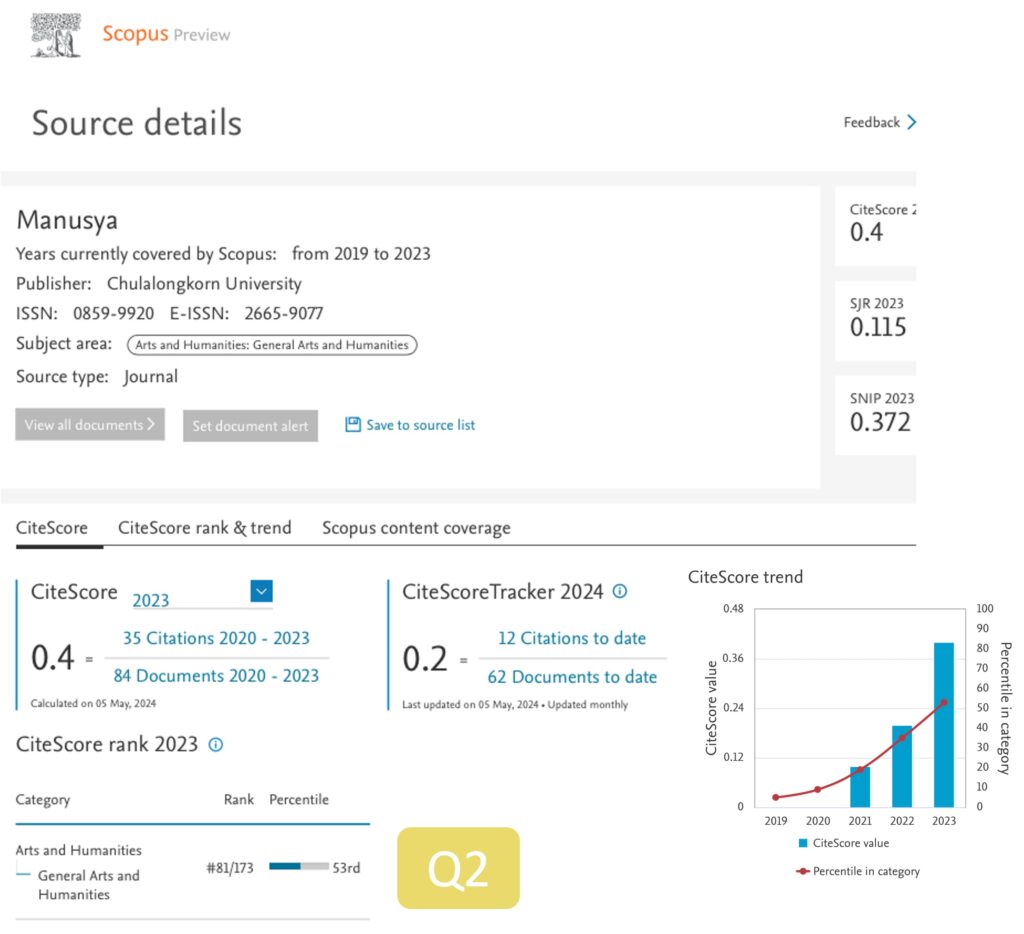This screenshot has width=1024, height=934.
Task: Click the Percentile in category legend marker
Action: (x=803, y=871)
